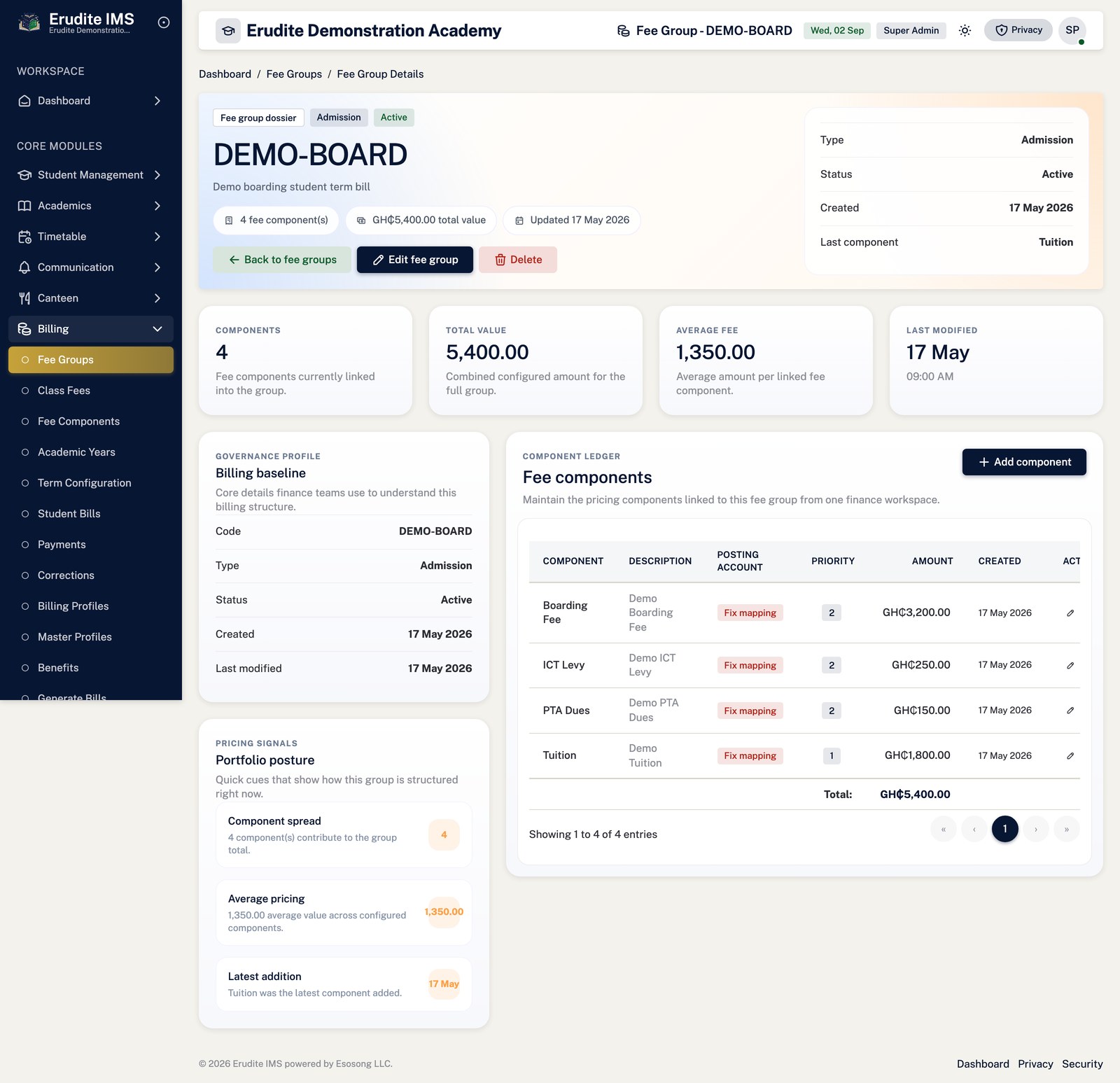Click Fix mapping for Tuition
The height and width of the screenshot is (1083, 1120).
pos(750,756)
